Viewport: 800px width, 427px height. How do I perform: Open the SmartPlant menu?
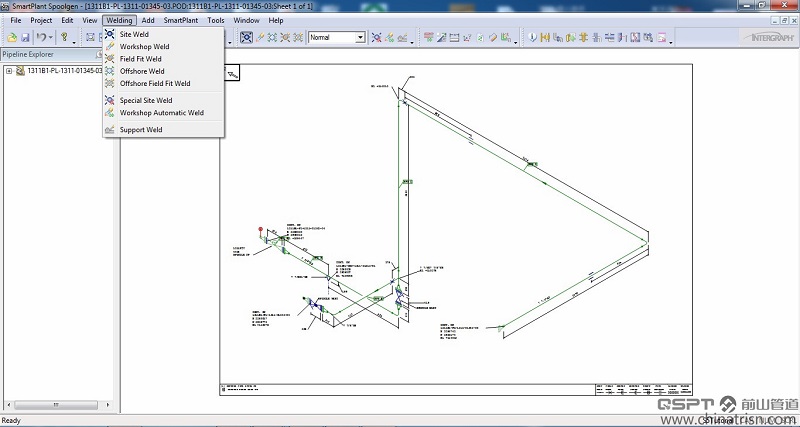pos(181,20)
